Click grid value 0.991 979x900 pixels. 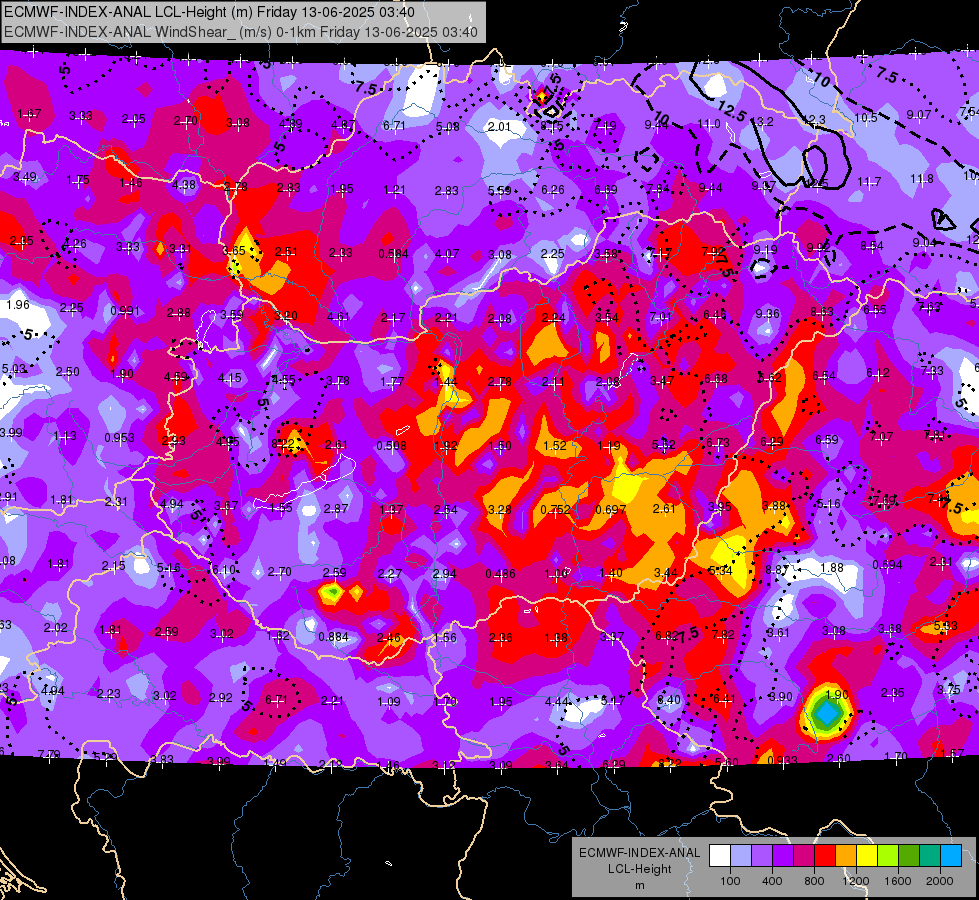[125, 310]
